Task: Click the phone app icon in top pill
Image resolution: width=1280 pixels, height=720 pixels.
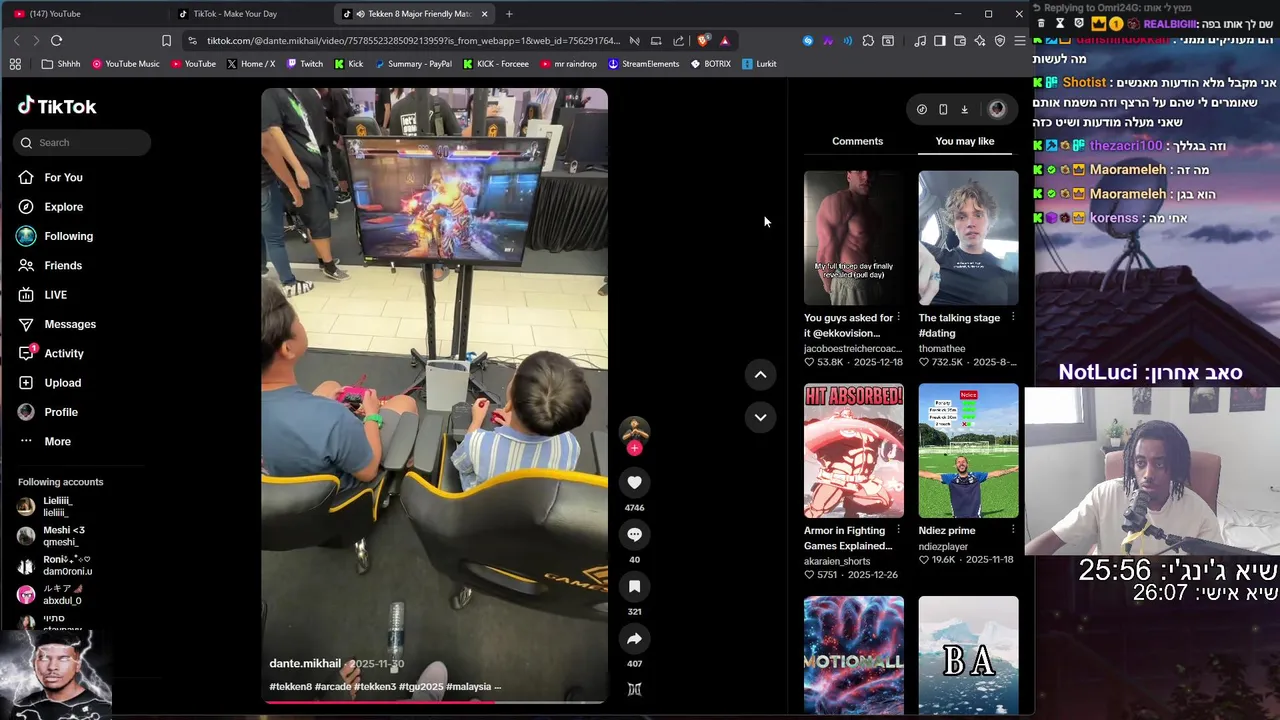Action: [943, 109]
